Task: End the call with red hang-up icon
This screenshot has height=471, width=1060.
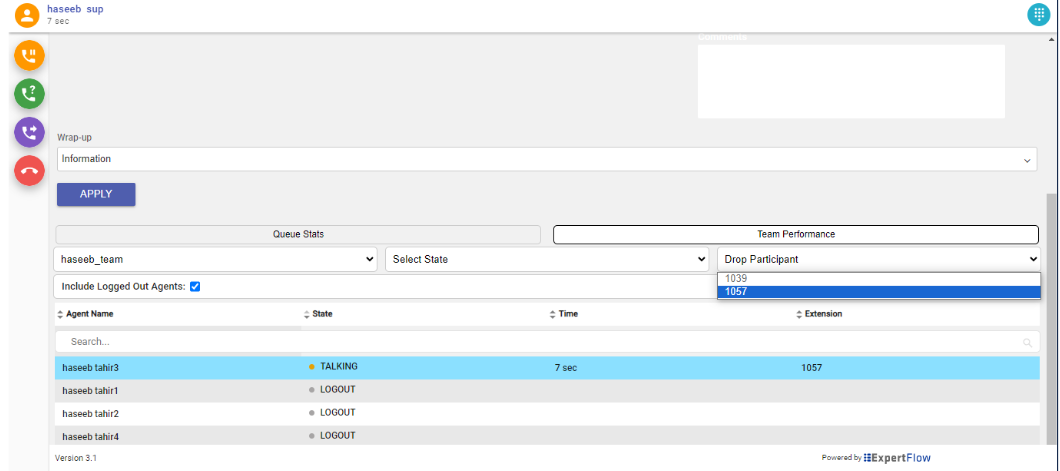Action: click(x=29, y=170)
